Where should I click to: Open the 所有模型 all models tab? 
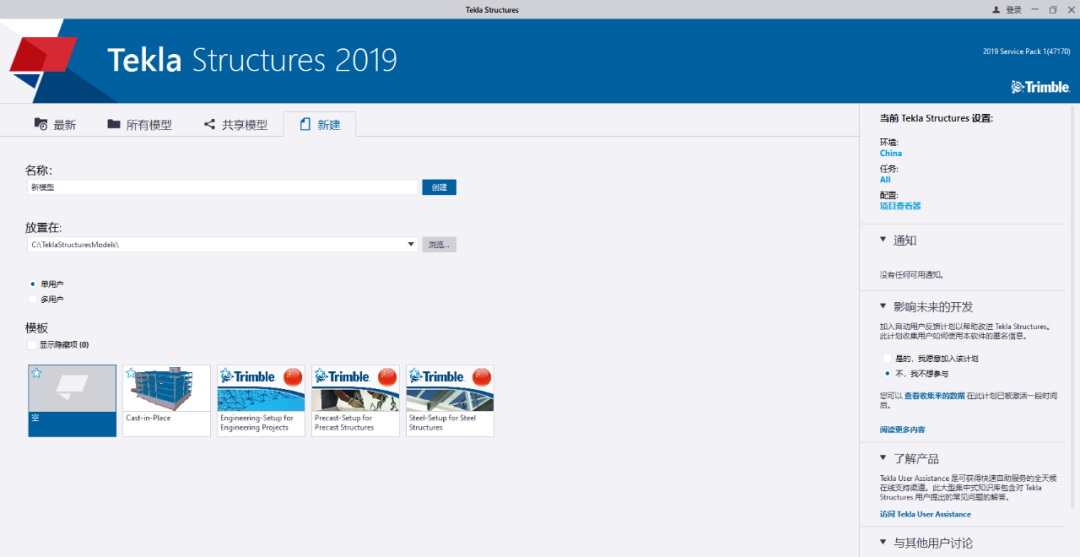(x=140, y=125)
